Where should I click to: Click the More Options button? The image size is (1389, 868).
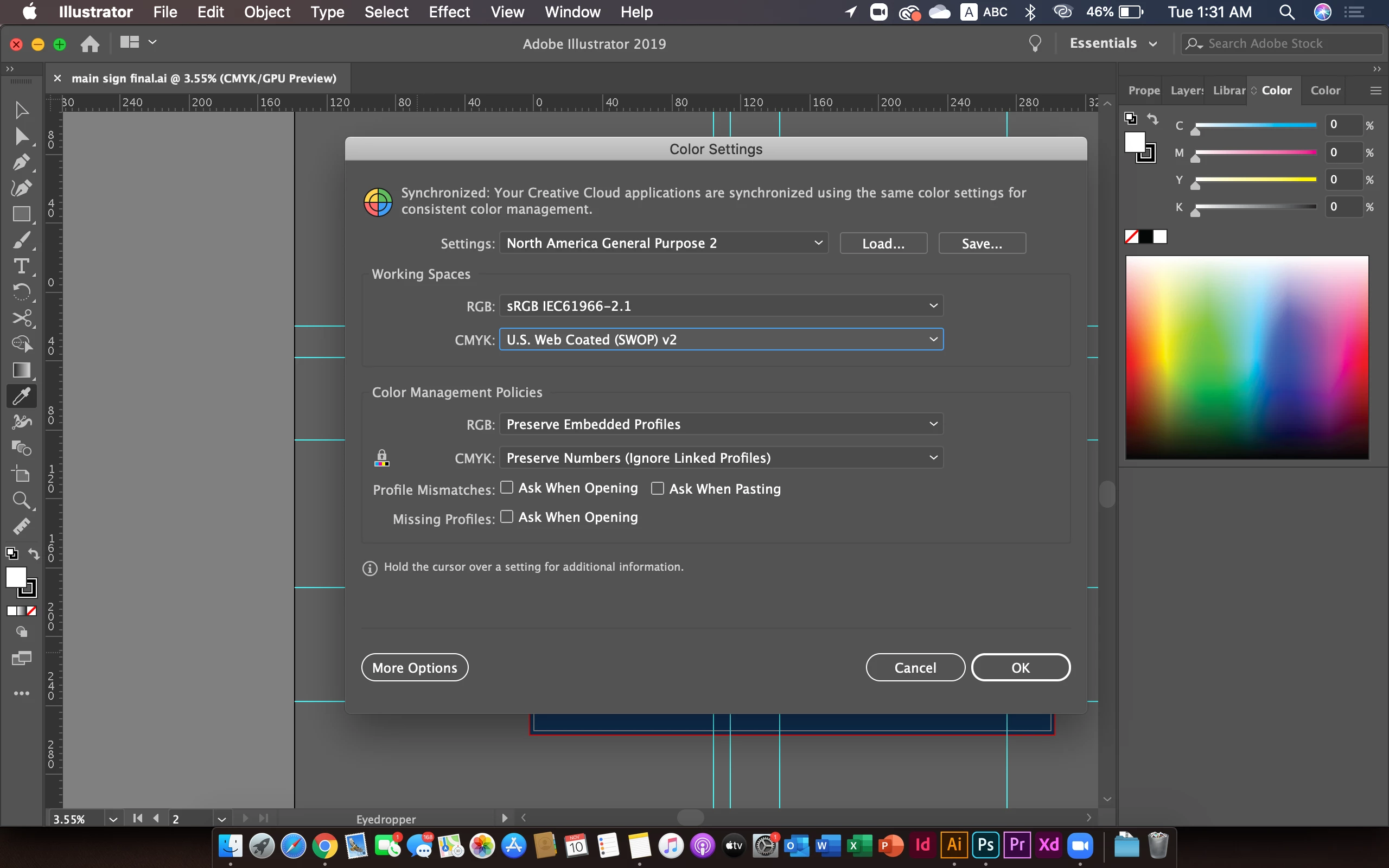click(415, 667)
